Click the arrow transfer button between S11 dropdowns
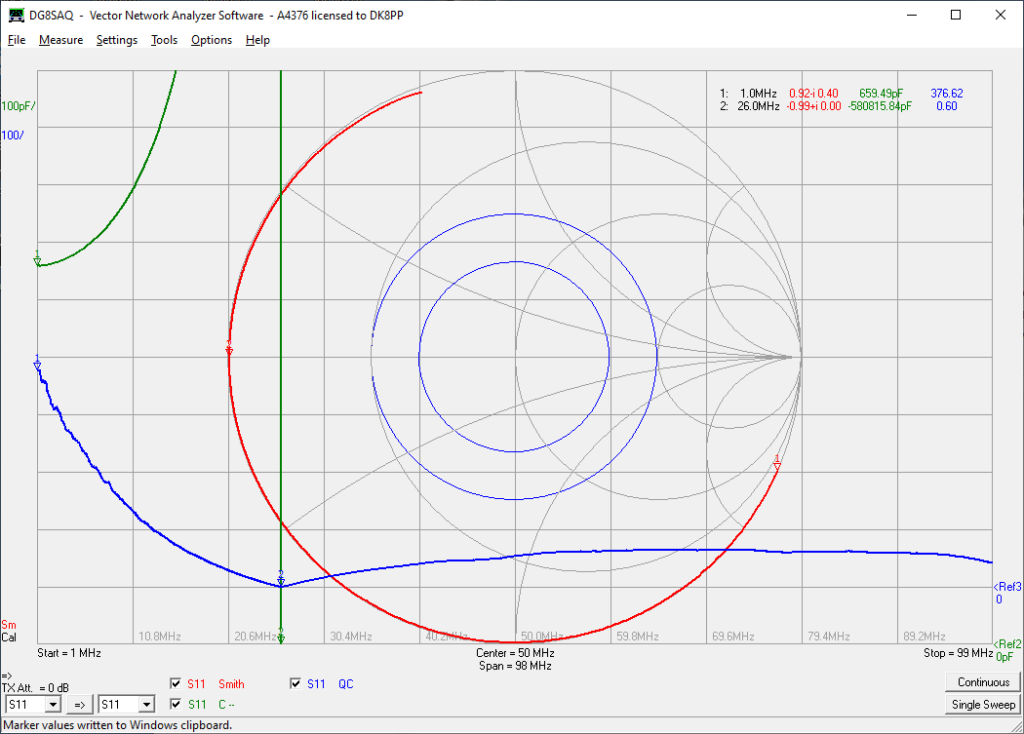Viewport: 1024px width, 734px height. pos(80,705)
